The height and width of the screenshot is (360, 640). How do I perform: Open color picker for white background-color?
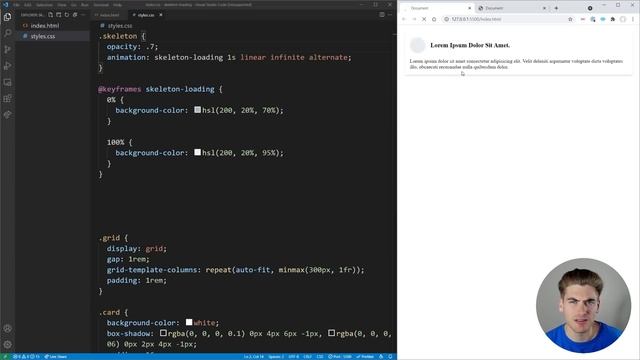point(189,322)
